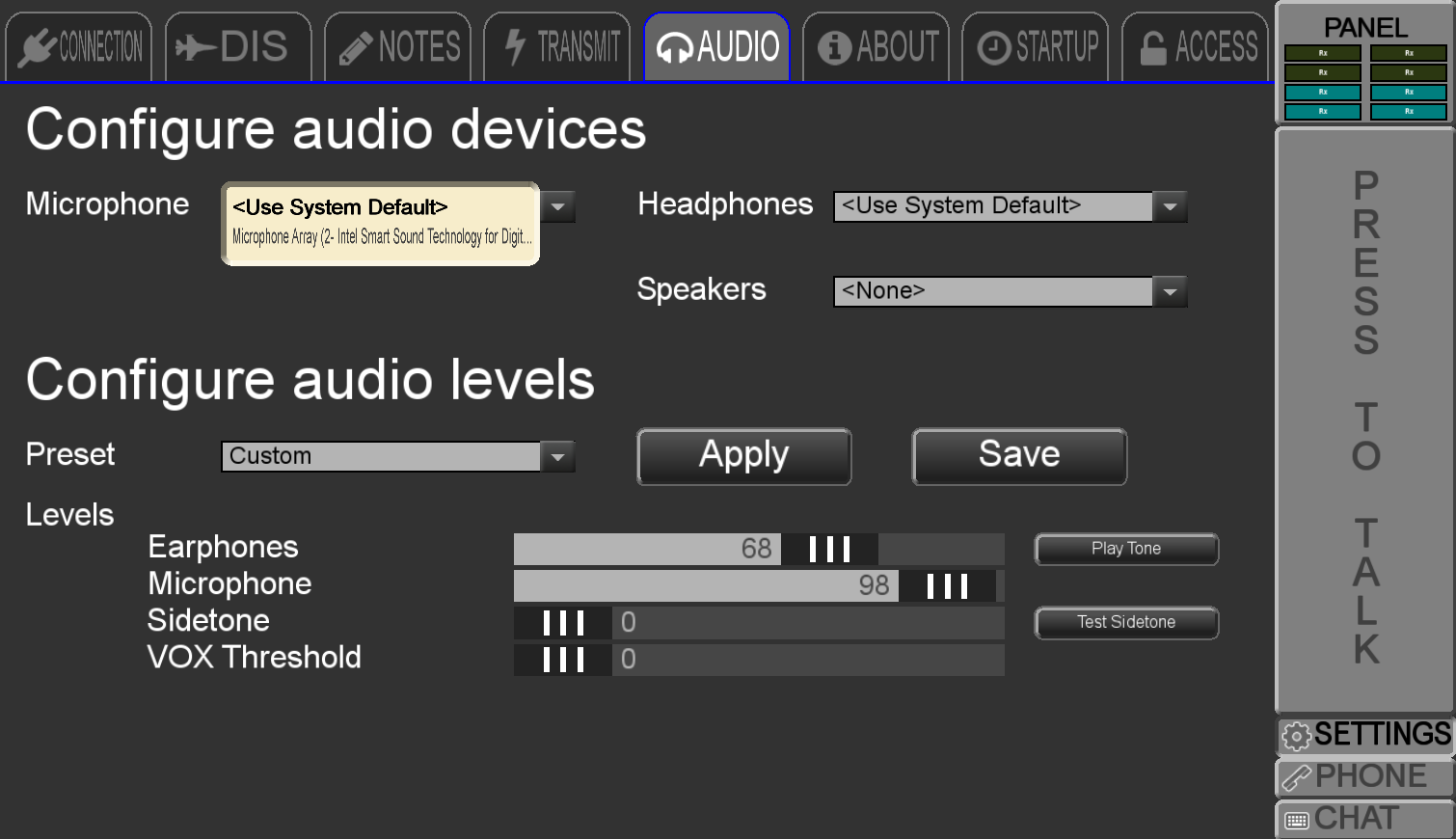Click the Configure audio levels heading
Screen dimensions: 1456x839
[x=310, y=379]
